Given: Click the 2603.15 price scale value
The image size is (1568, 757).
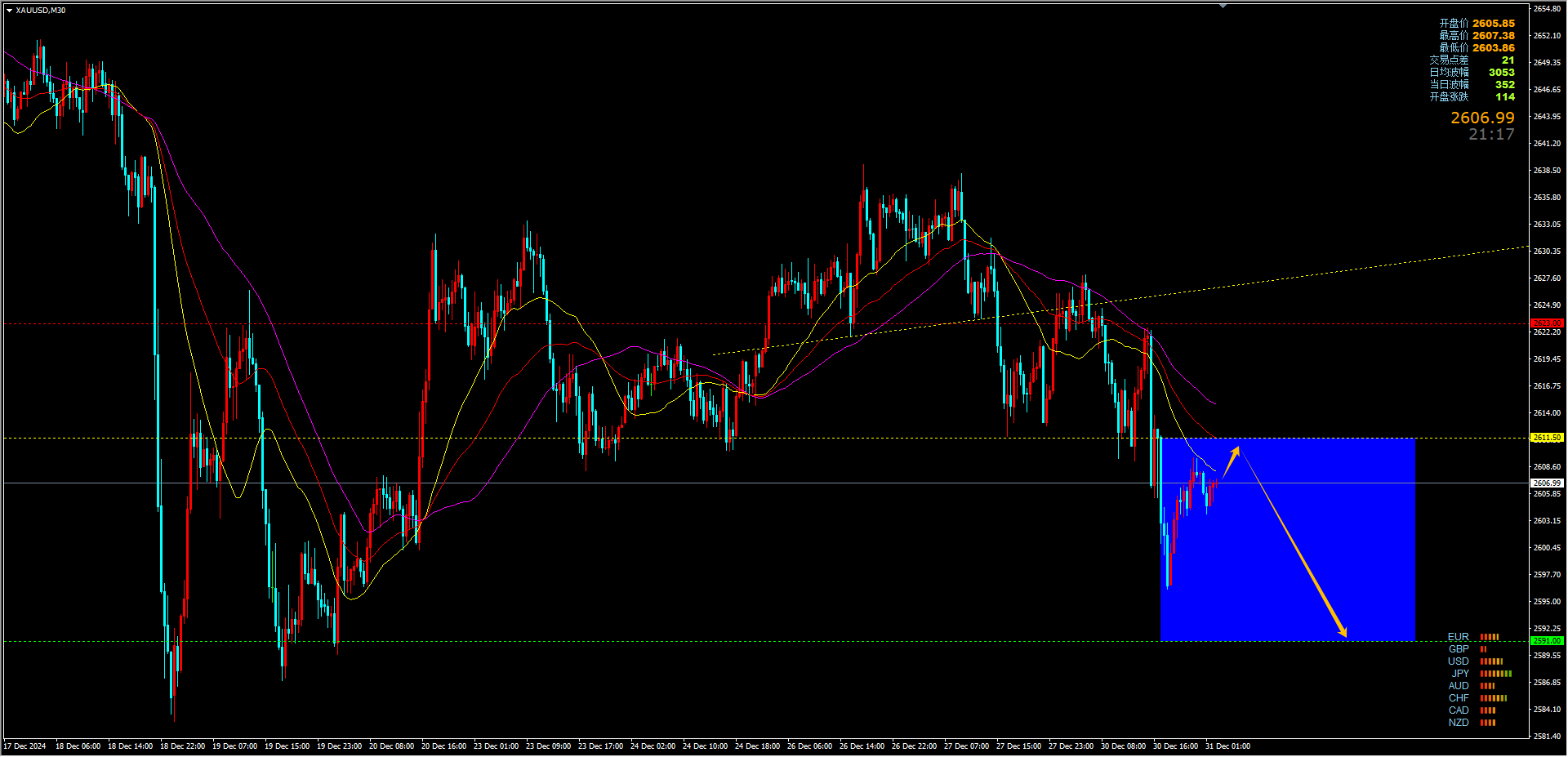Looking at the screenshot, I should coord(1547,521).
